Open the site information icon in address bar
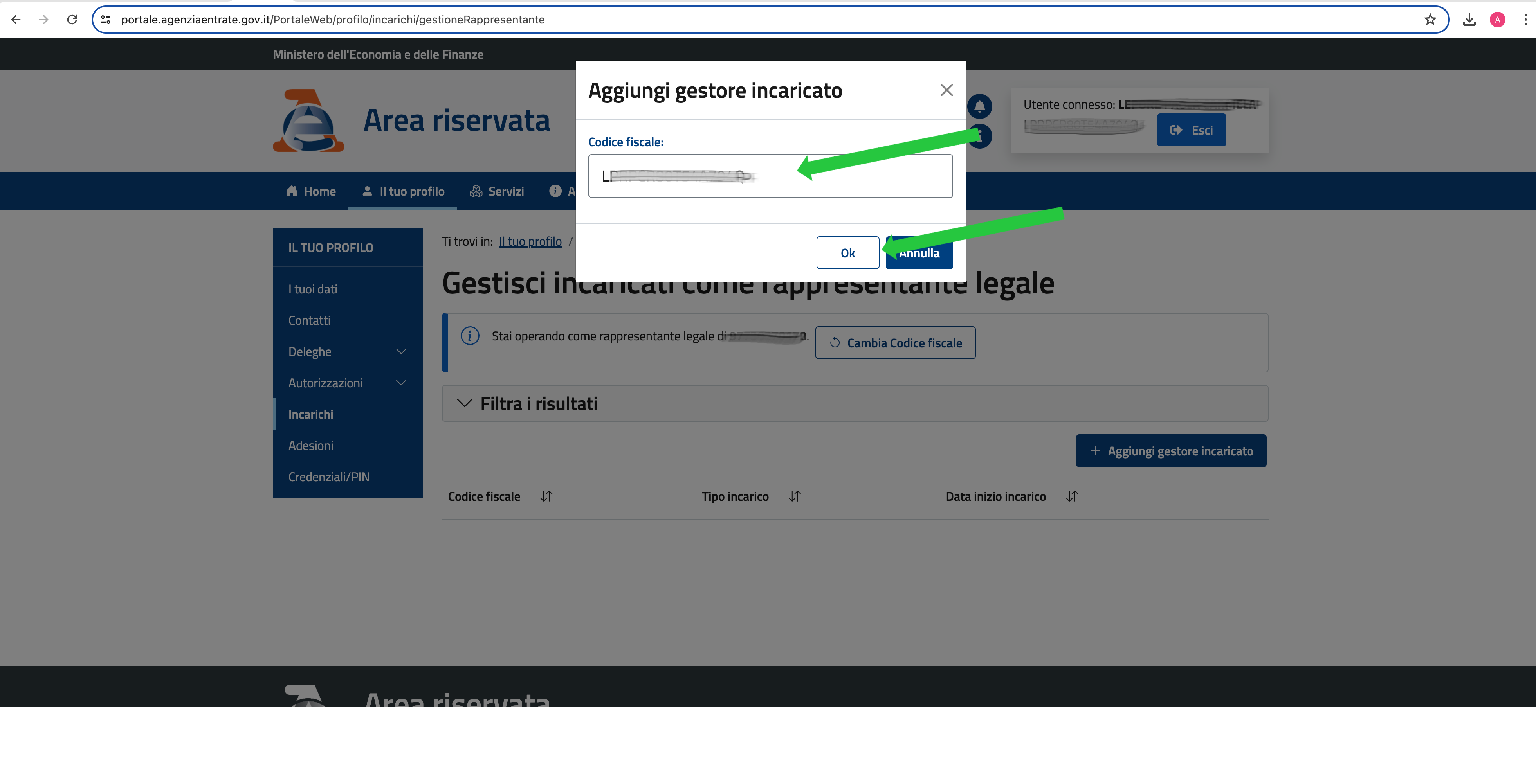Image resolution: width=1536 pixels, height=784 pixels. coord(106,20)
